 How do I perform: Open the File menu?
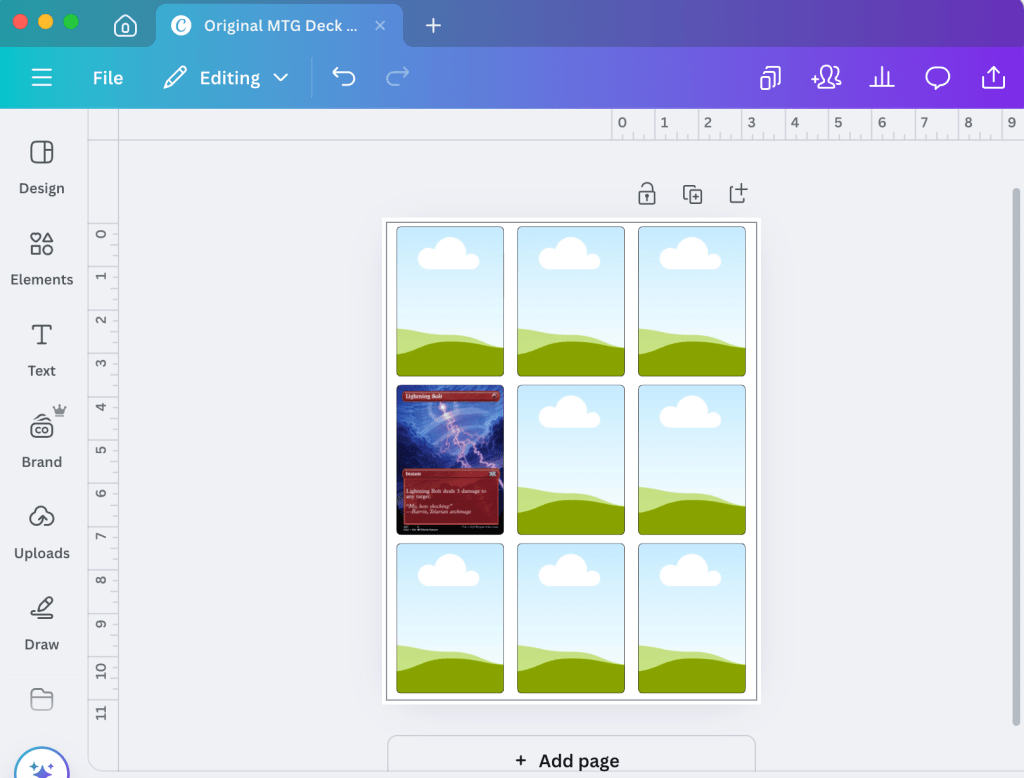tap(108, 78)
